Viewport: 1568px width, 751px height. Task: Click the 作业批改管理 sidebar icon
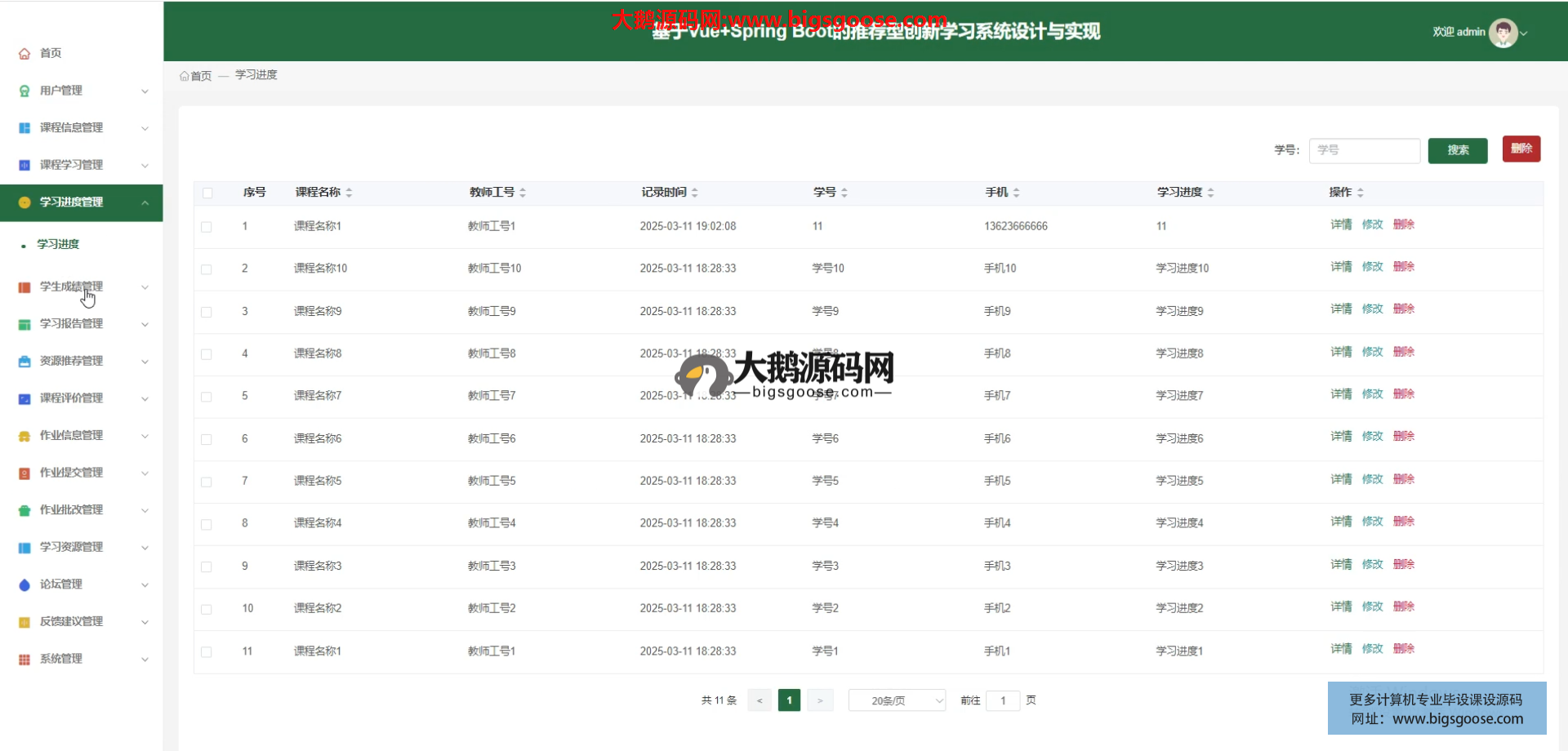[x=24, y=510]
